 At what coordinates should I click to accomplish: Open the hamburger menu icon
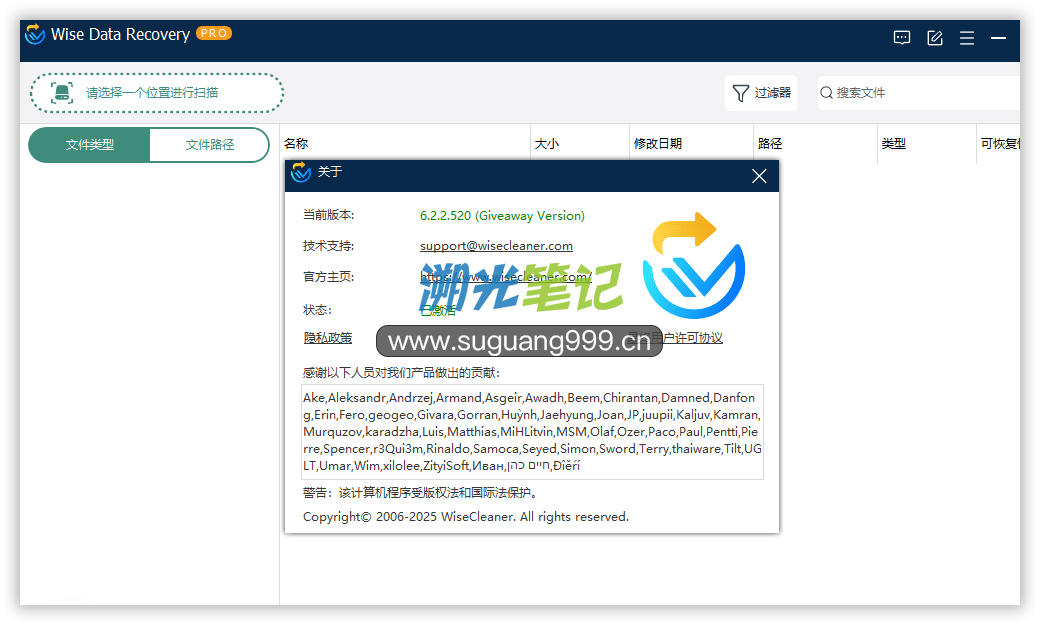click(967, 38)
